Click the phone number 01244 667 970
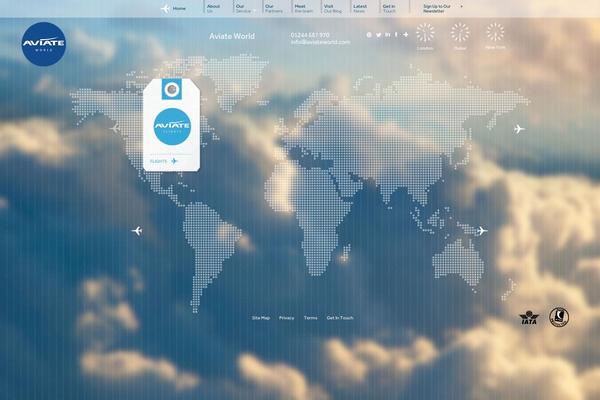The height and width of the screenshot is (400, 600). point(310,35)
